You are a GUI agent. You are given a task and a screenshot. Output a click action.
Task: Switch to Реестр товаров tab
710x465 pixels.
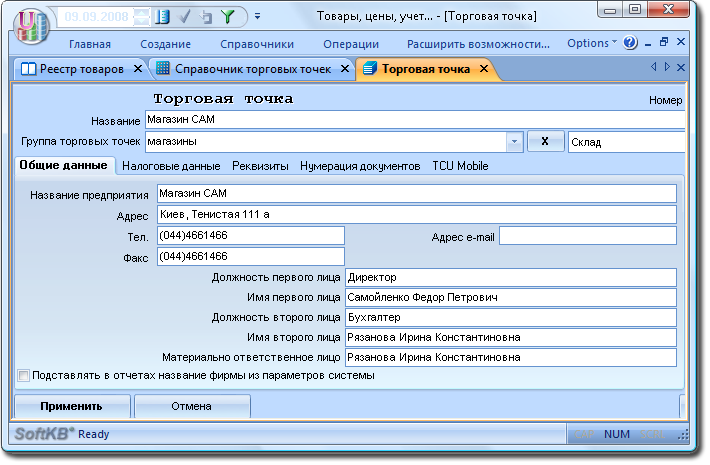pos(82,69)
